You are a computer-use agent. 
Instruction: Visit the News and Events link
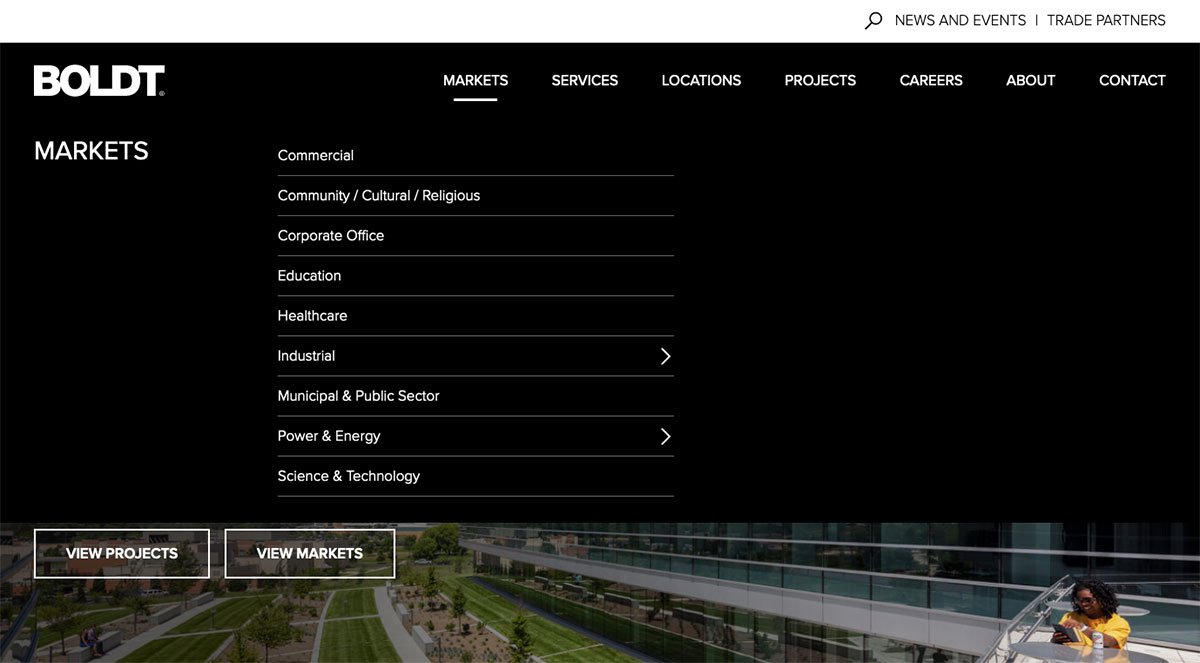pos(960,20)
